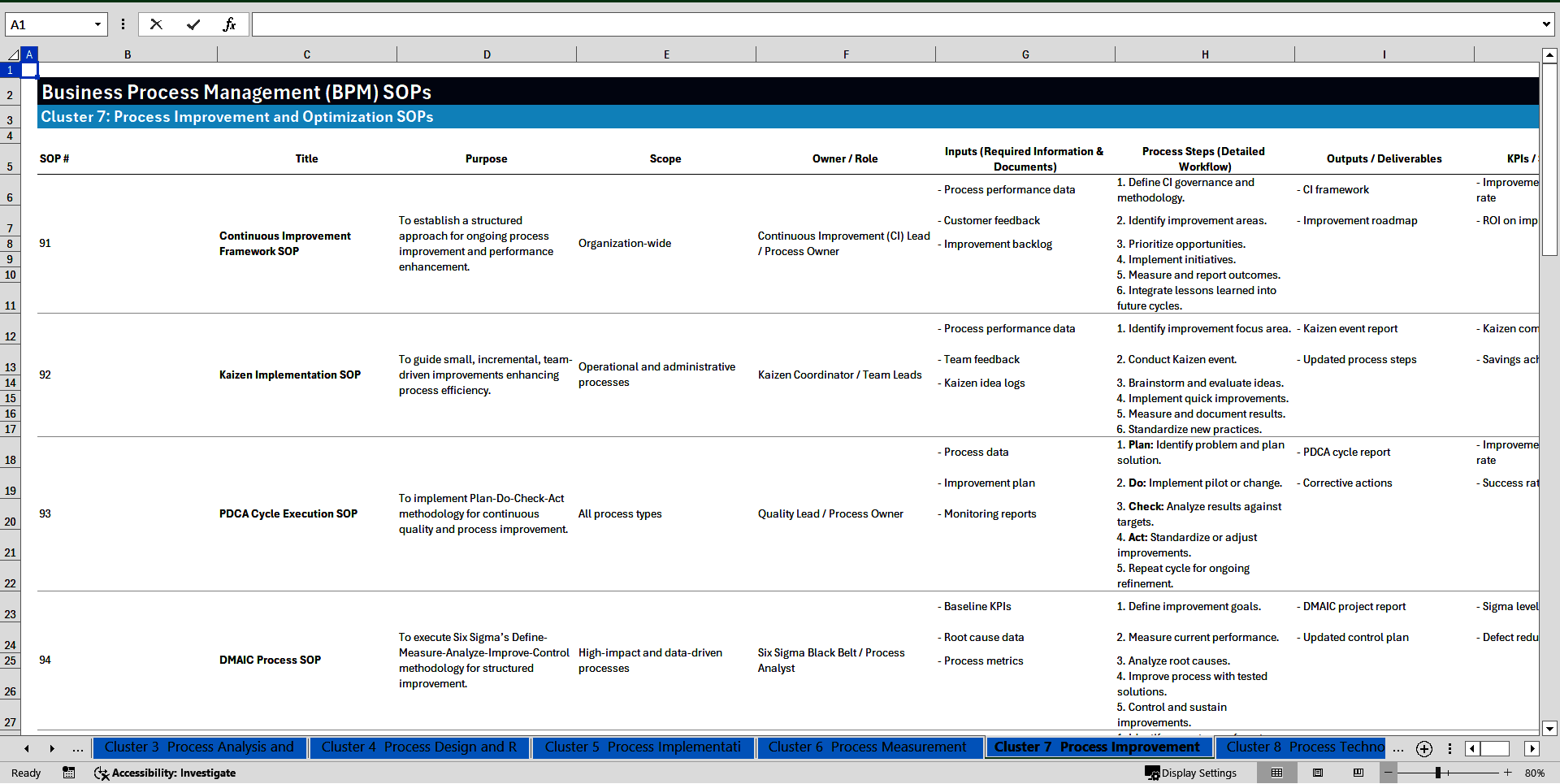Image resolution: width=1560 pixels, height=784 pixels.
Task: Open Cluster 4 Process Design sheet tab
Action: 418,747
